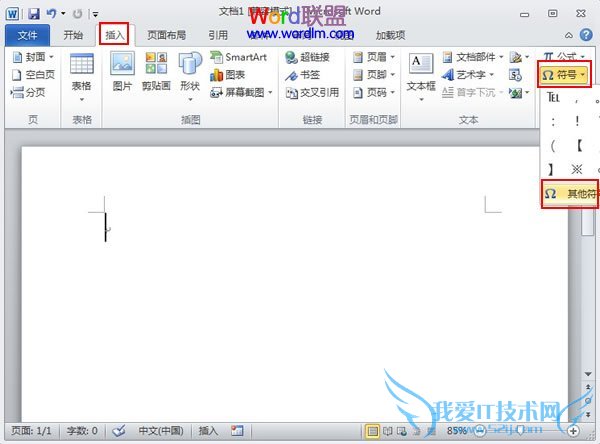This screenshot has width=600, height=444.
Task: Click the 页面: 1/1 page indicator
Action: coord(31,431)
